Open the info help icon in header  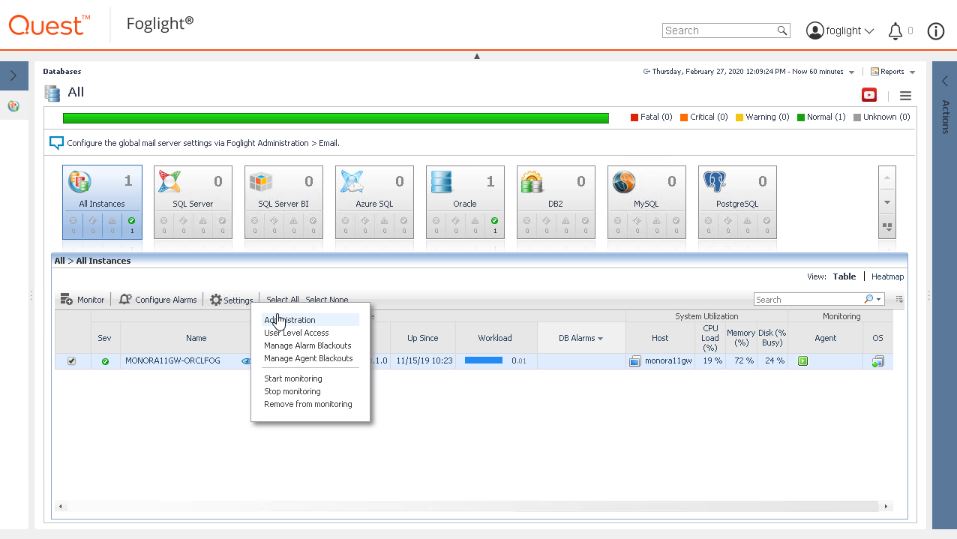click(936, 31)
